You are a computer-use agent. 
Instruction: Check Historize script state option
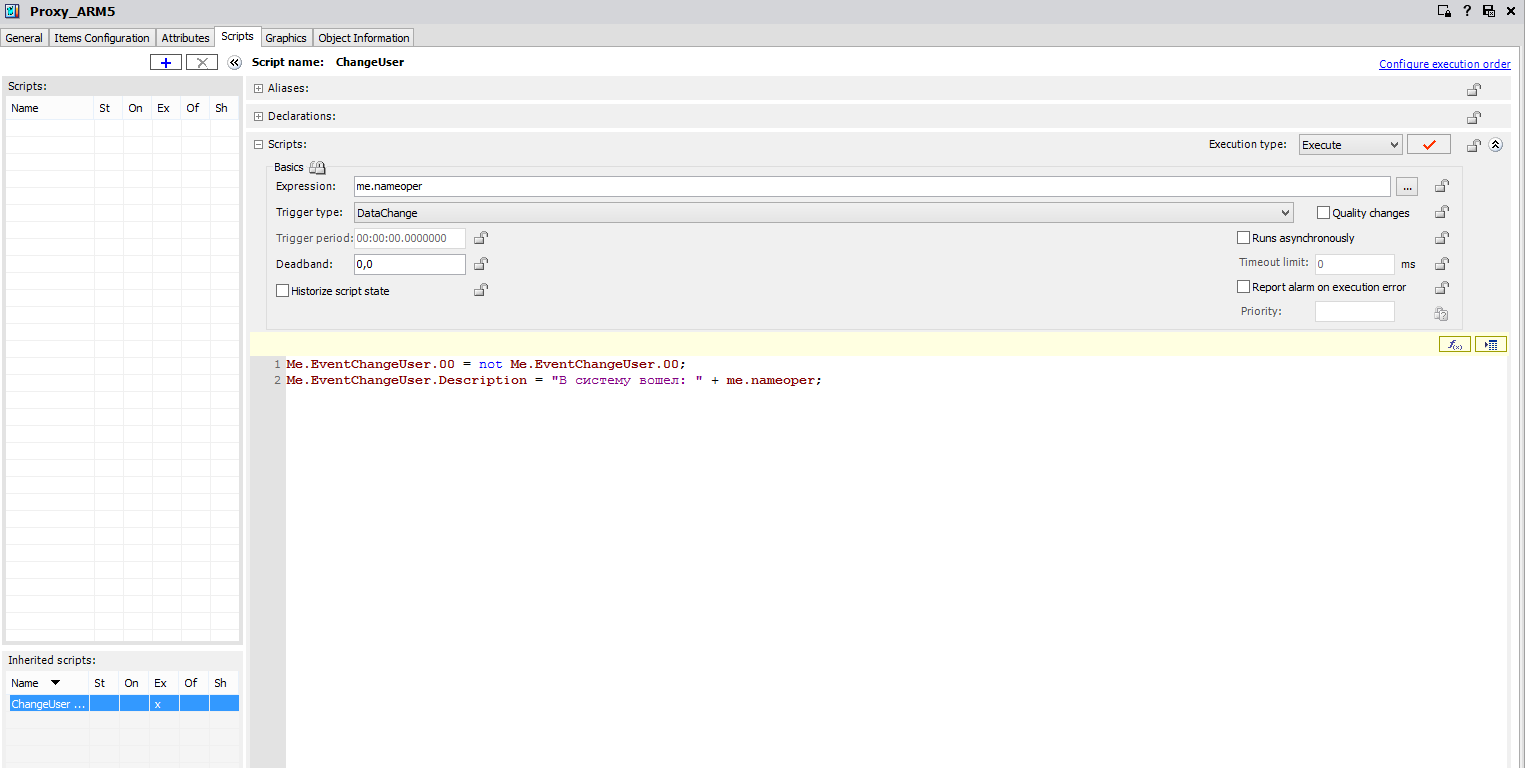282,291
